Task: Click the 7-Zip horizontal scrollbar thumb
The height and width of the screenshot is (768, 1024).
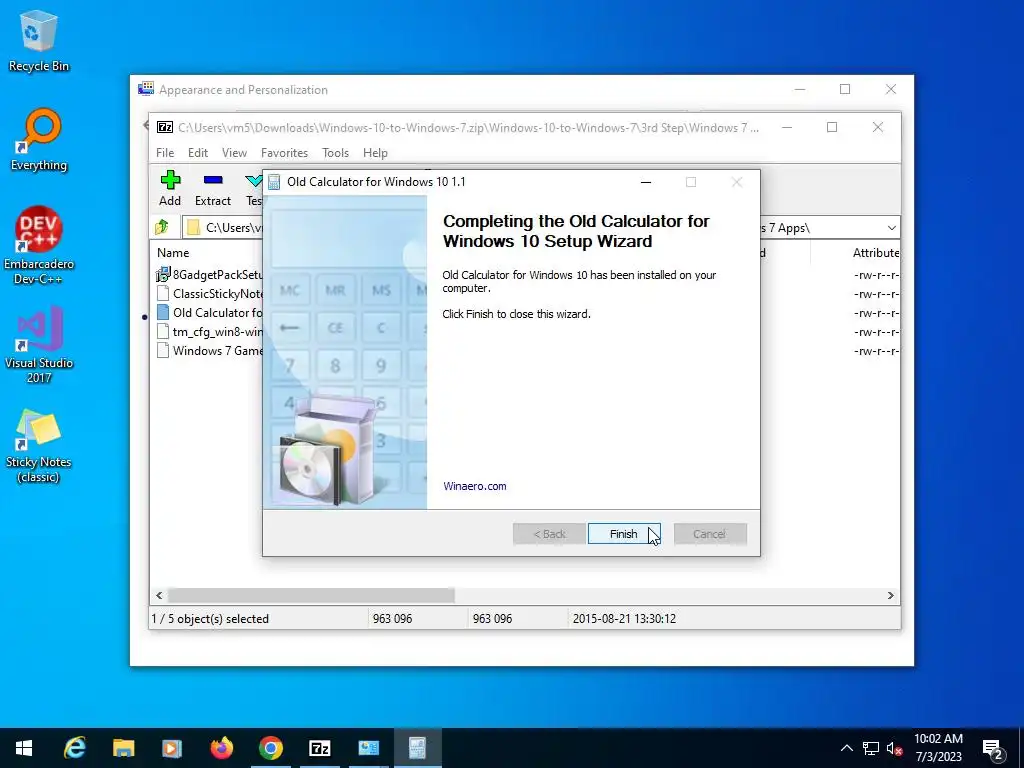Action: point(312,596)
